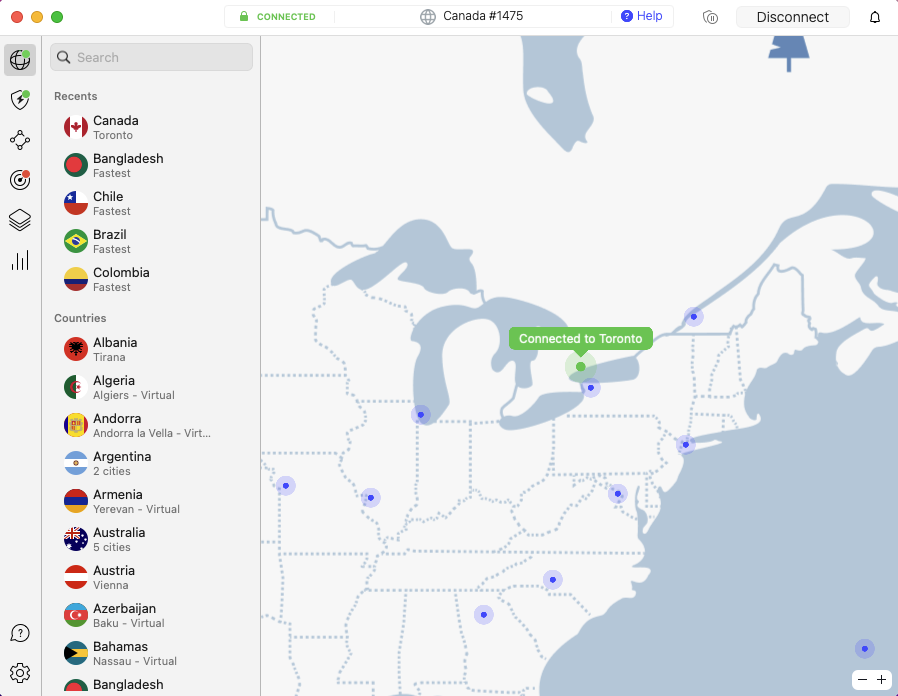Click the Andorra flag icon
The image size is (898, 696).
point(76,425)
